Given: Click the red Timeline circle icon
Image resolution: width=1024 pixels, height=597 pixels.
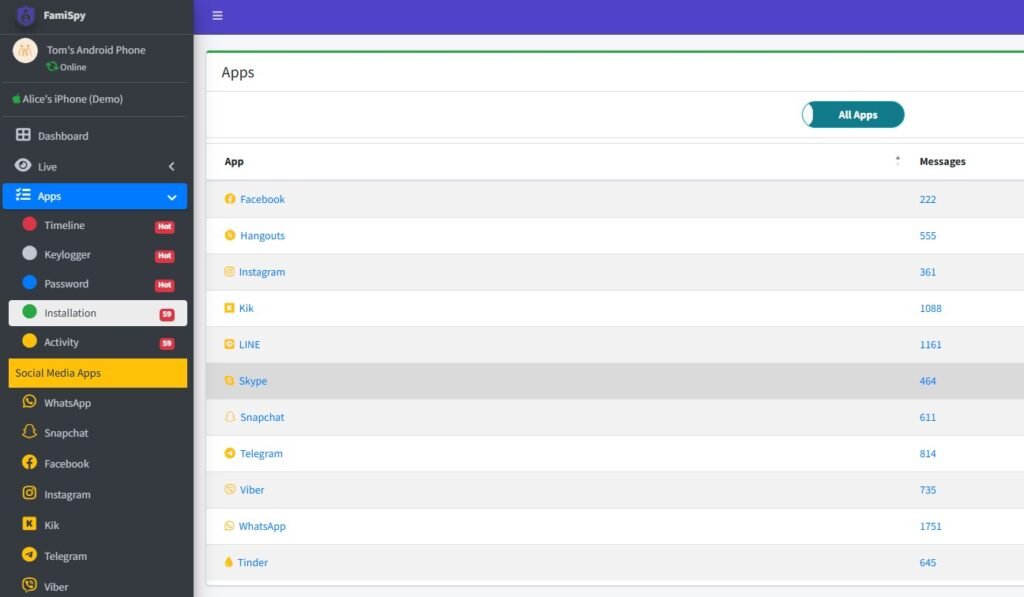Looking at the screenshot, I should [x=29, y=224].
